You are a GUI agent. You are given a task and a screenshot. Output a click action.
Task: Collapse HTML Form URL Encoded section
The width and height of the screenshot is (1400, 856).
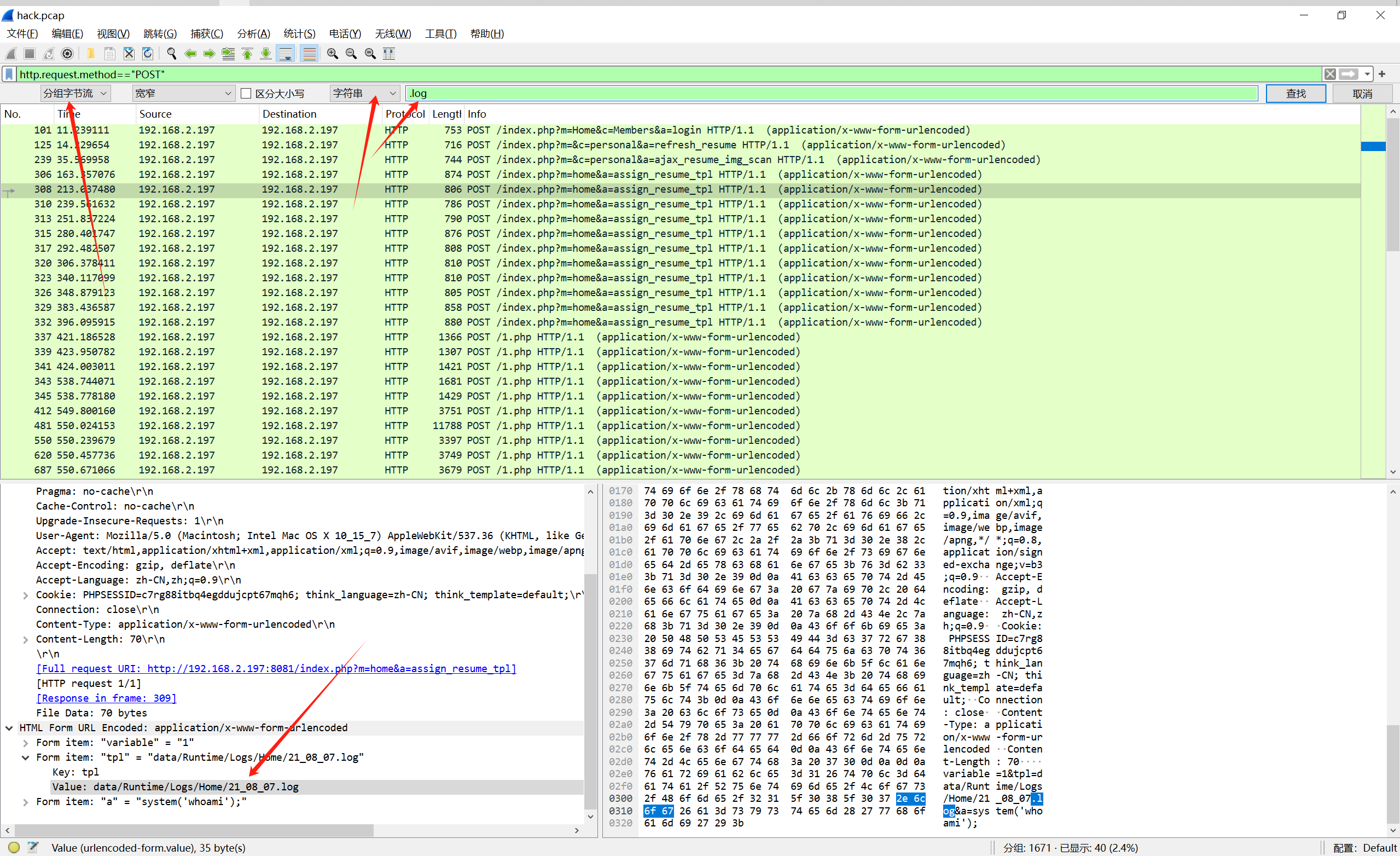click(9, 728)
